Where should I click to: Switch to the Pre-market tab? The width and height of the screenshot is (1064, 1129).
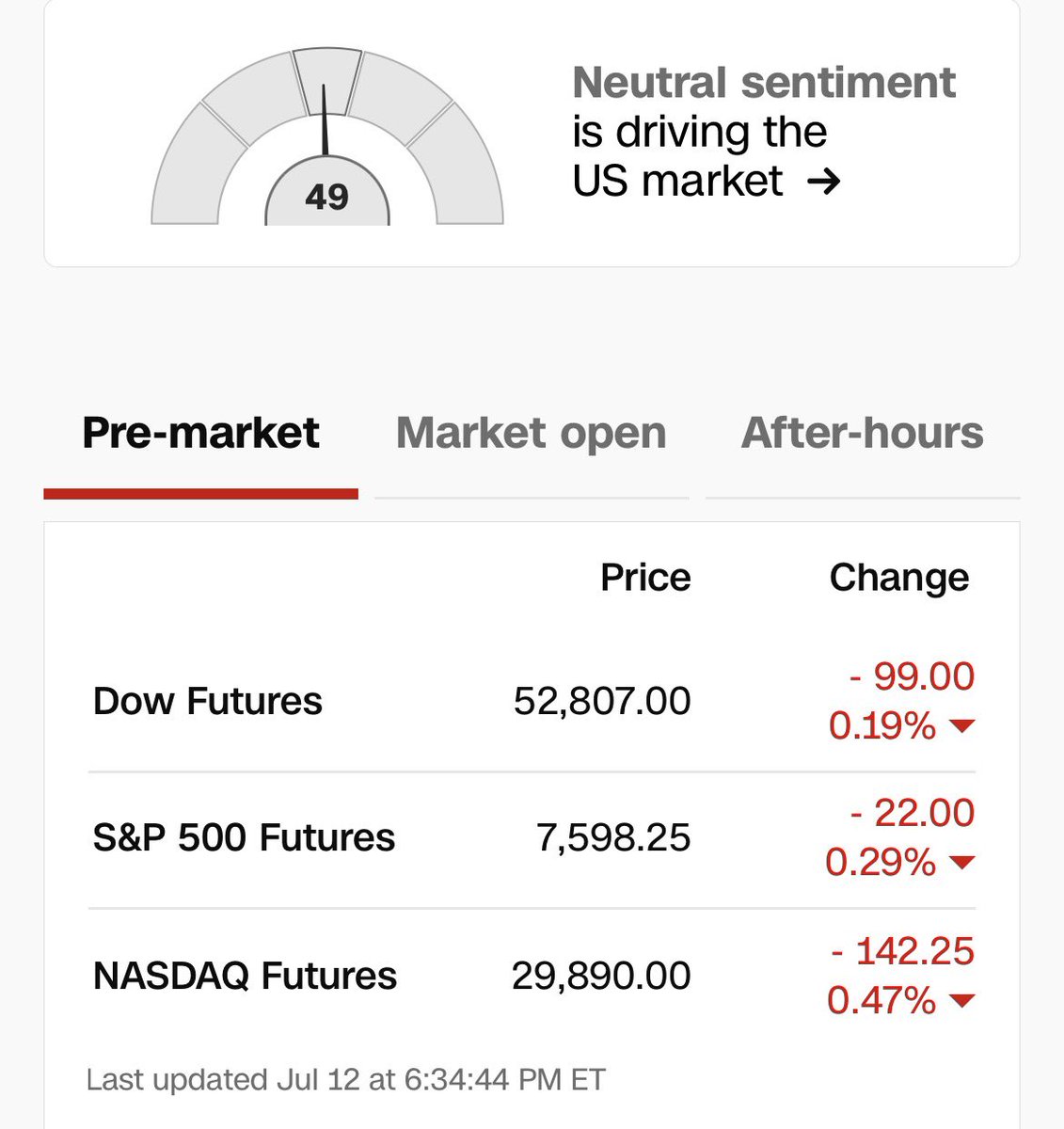(200, 434)
